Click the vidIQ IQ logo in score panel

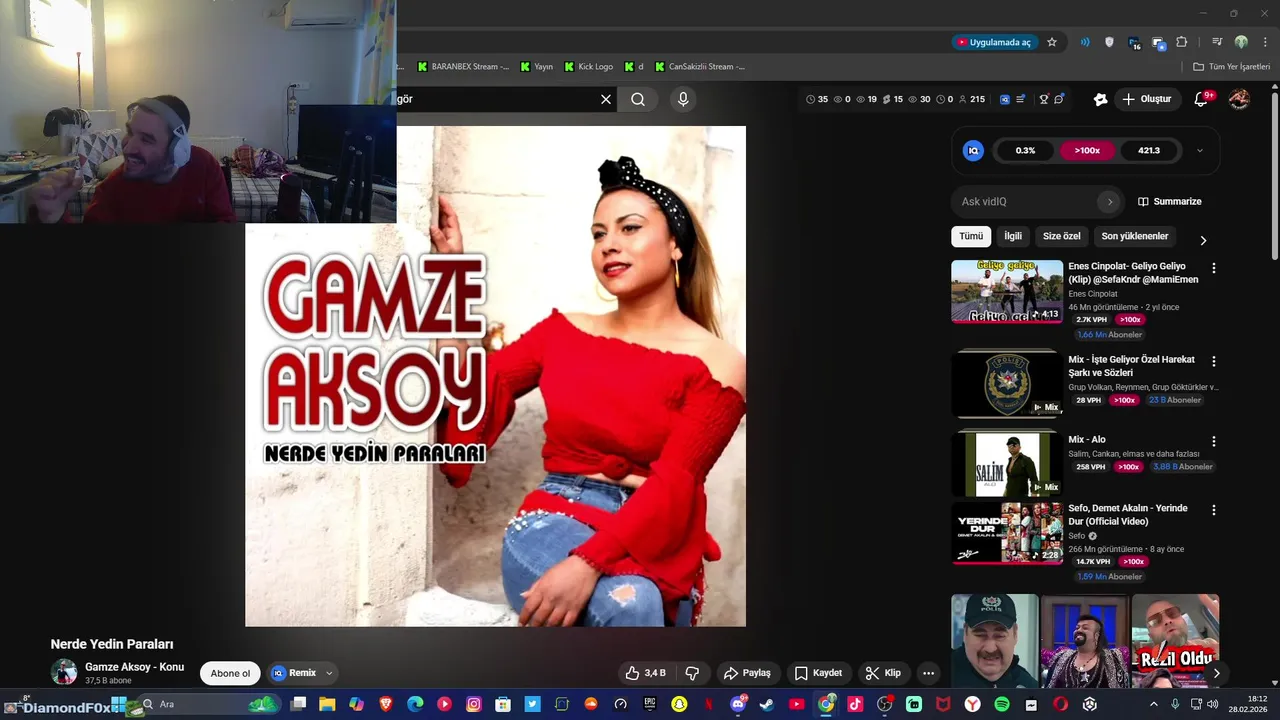pyautogui.click(x=973, y=150)
